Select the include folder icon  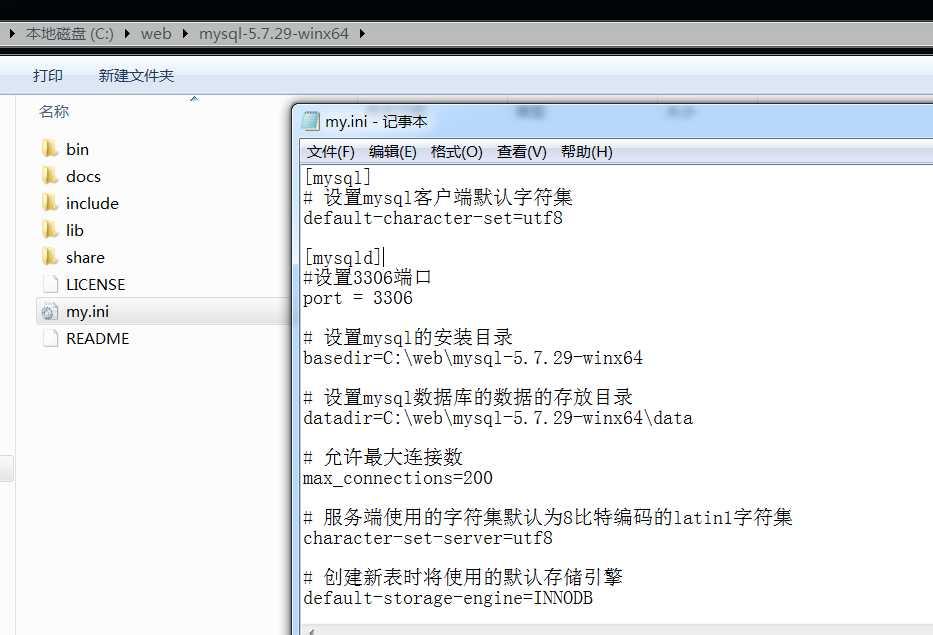[50, 203]
